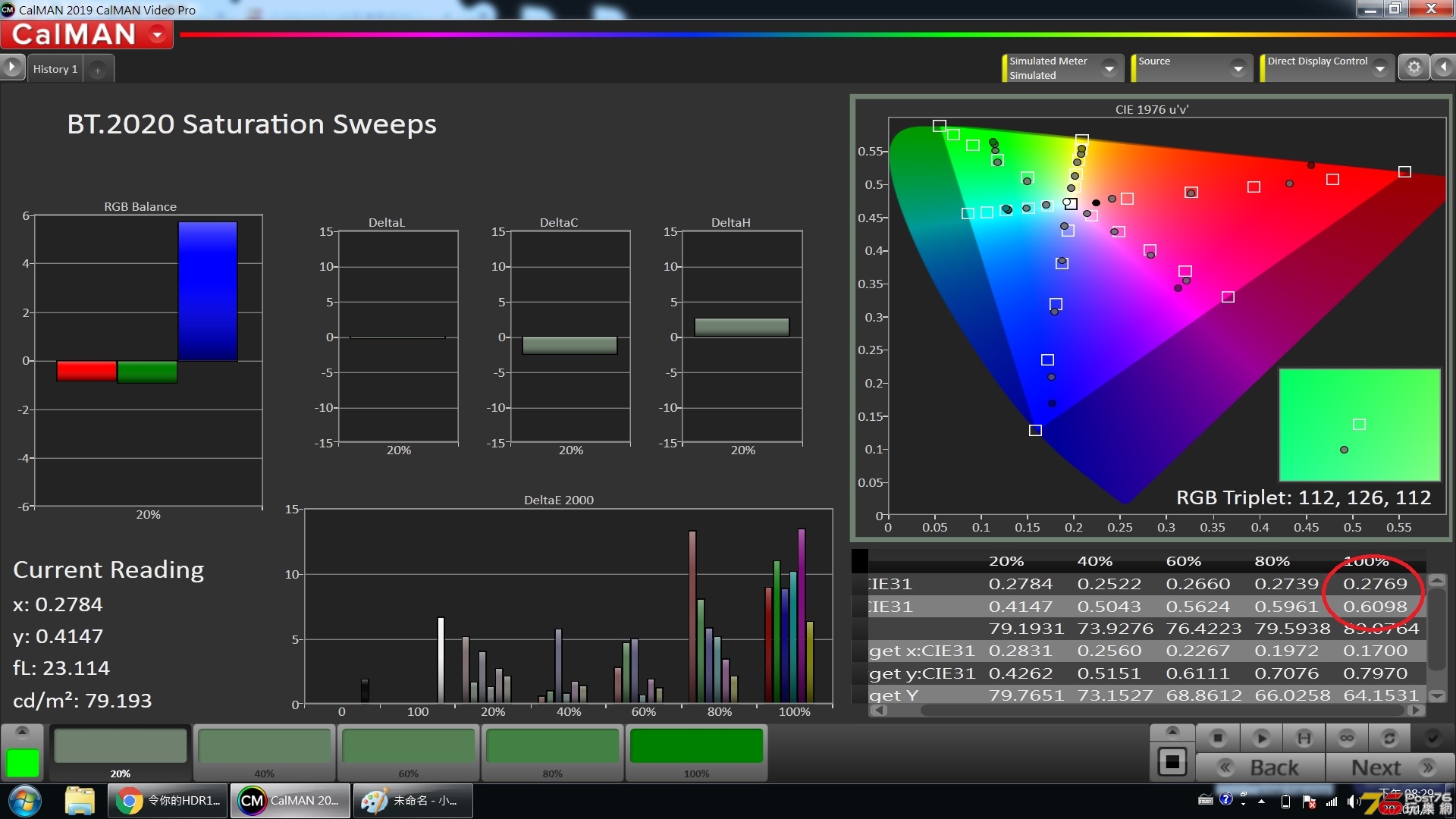Click the 0.2784 cell in data table
1456x819 pixels.
pos(1021,584)
